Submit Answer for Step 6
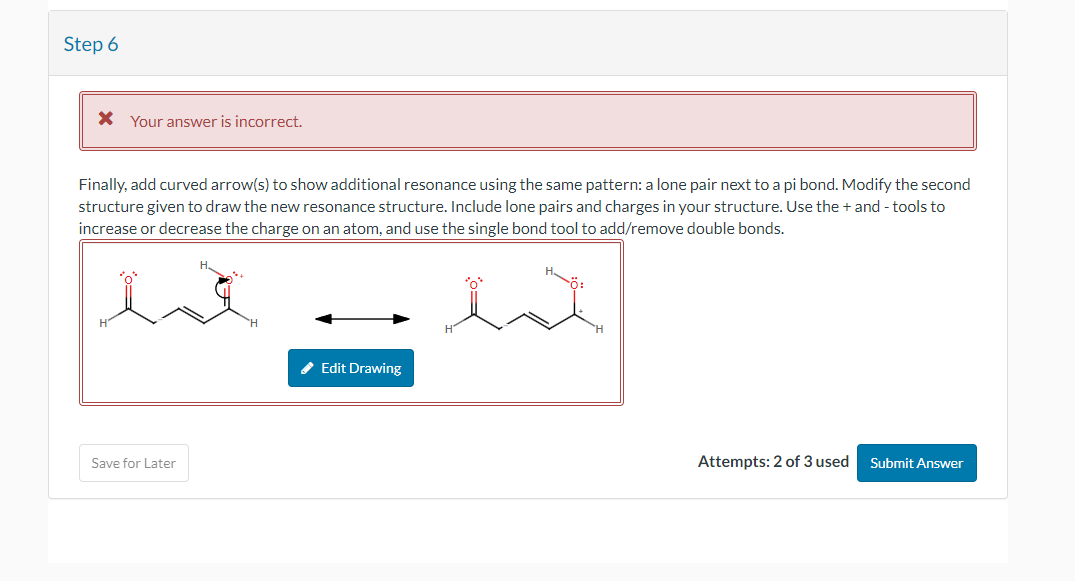 tap(916, 462)
